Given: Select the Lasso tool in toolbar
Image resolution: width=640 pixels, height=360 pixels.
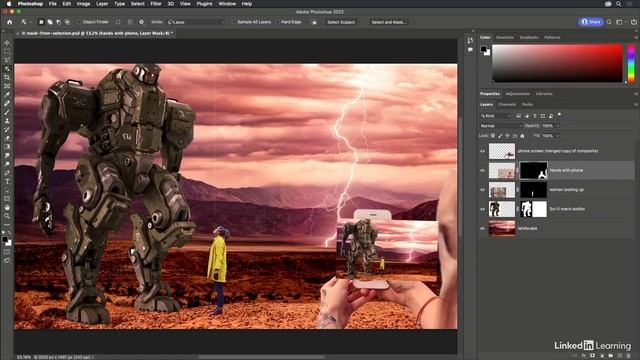Looking at the screenshot, I should [x=7, y=60].
